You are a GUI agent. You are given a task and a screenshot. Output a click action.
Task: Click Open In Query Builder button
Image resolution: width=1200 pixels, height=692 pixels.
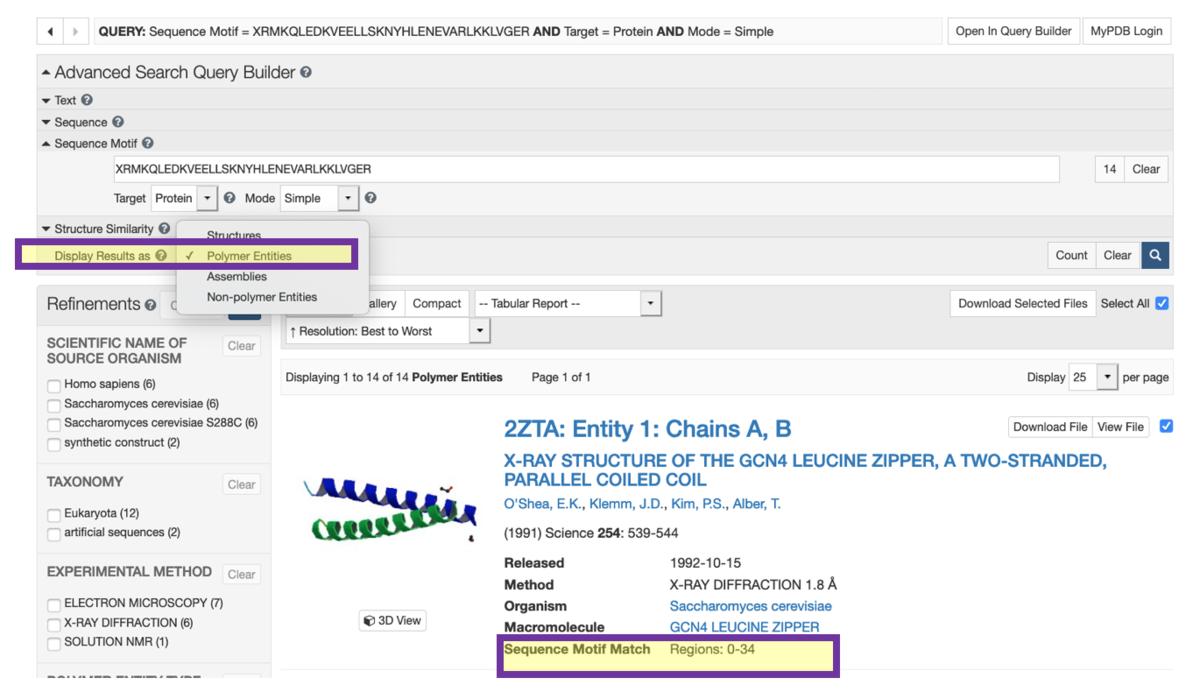pyautogui.click(x=1013, y=31)
